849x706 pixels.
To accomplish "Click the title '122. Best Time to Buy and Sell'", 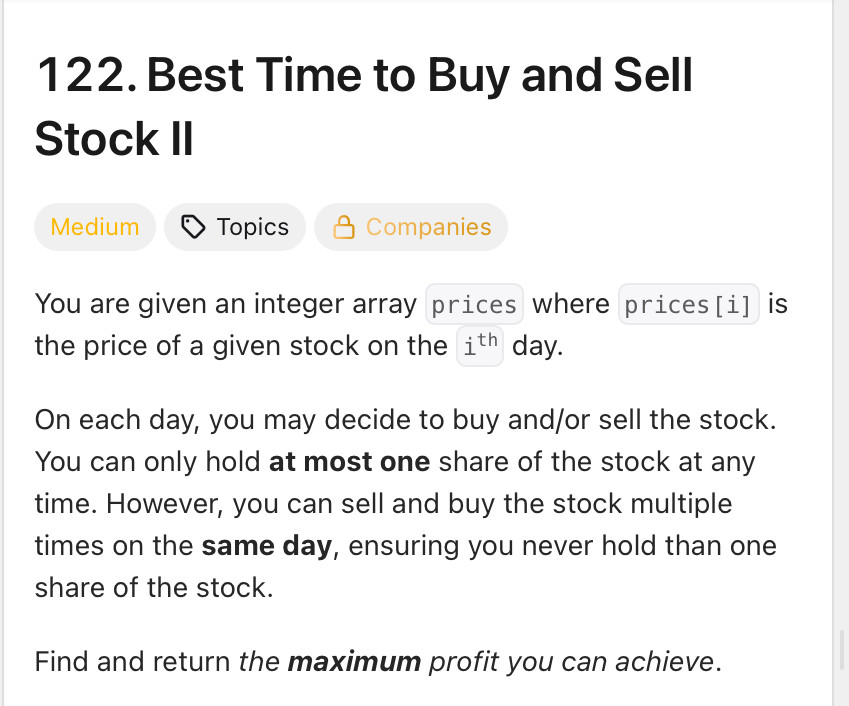I will point(364,76).
